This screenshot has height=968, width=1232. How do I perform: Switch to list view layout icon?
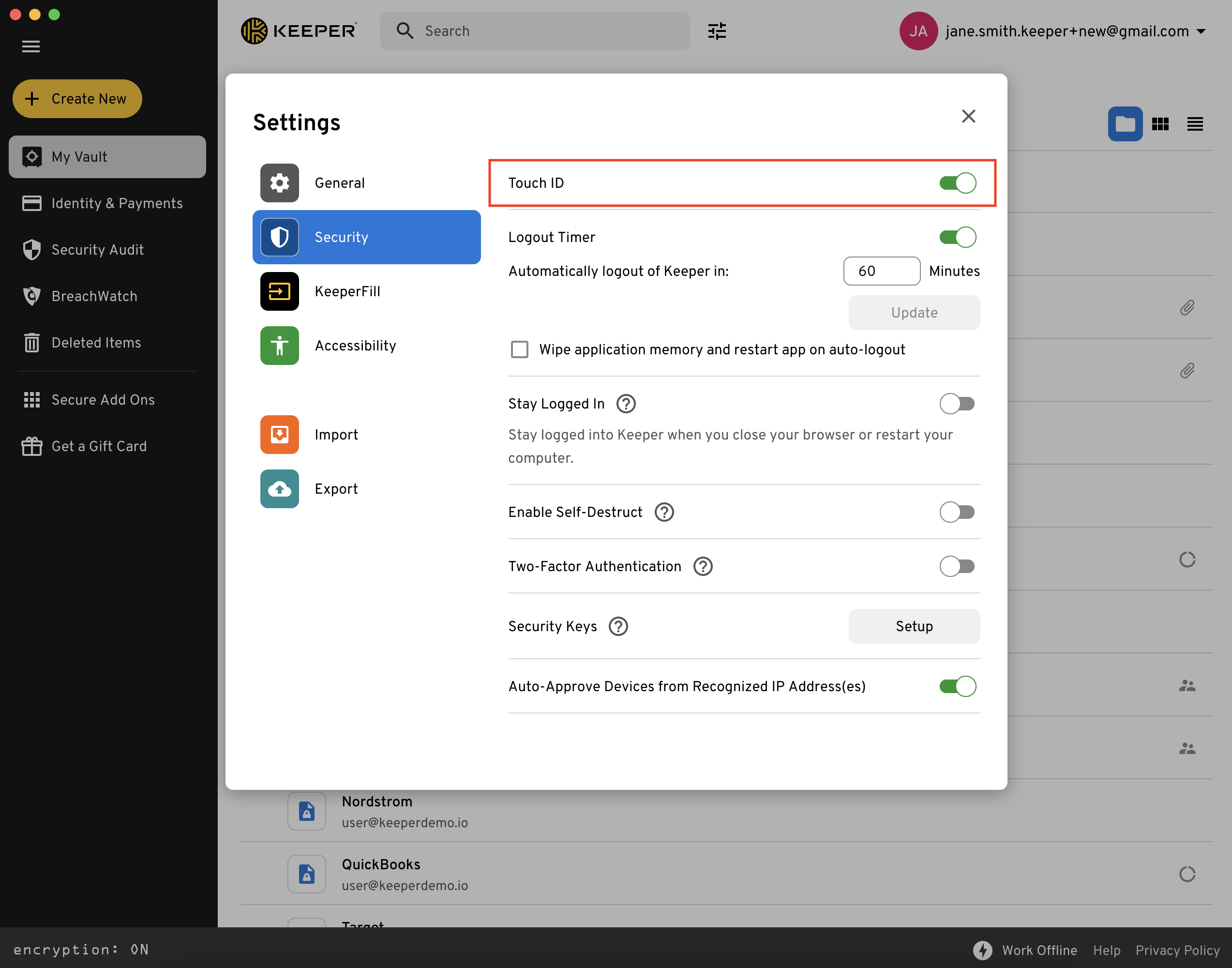pyautogui.click(x=1195, y=123)
